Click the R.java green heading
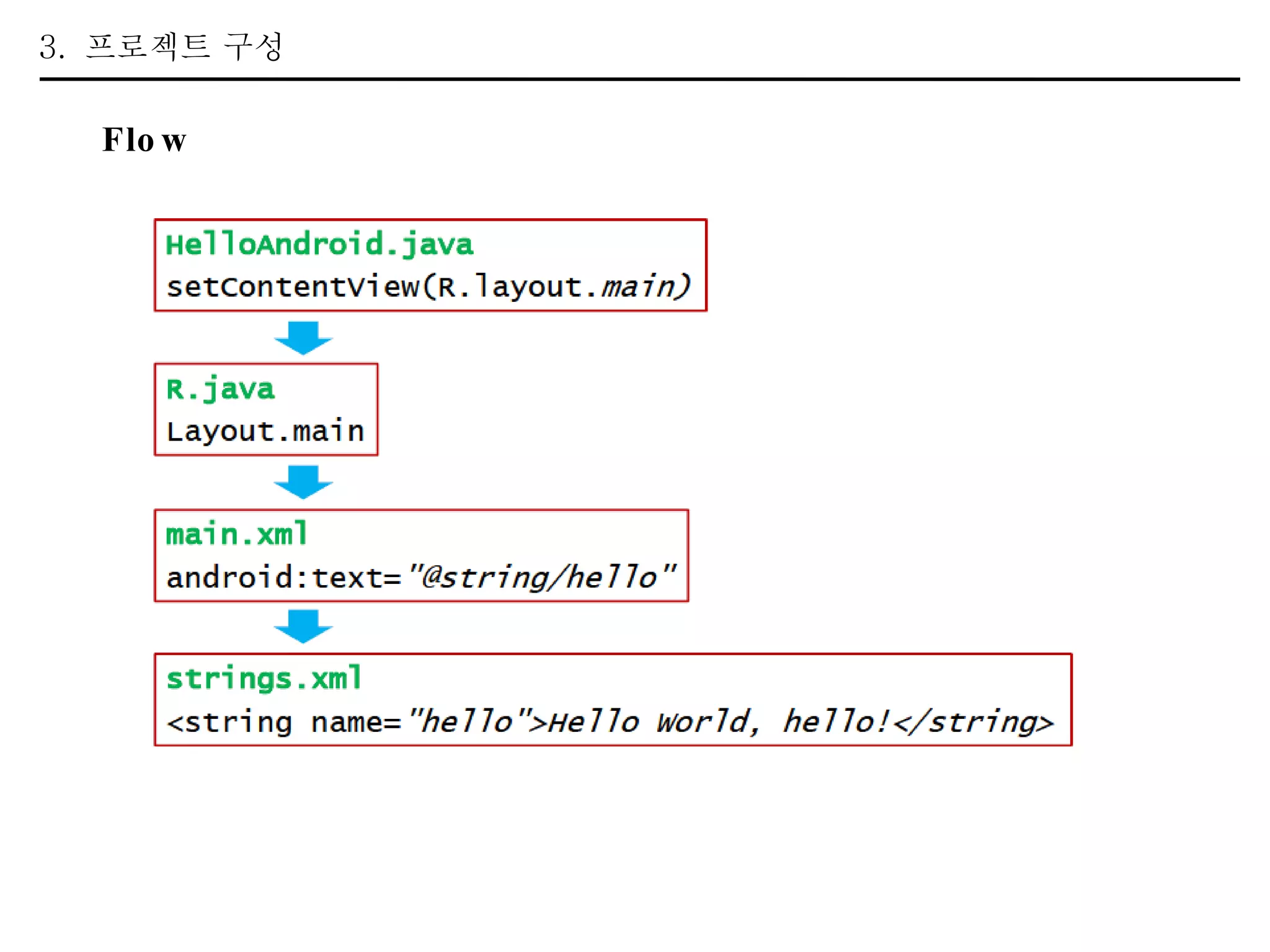The image size is (1270, 952). click(x=220, y=389)
